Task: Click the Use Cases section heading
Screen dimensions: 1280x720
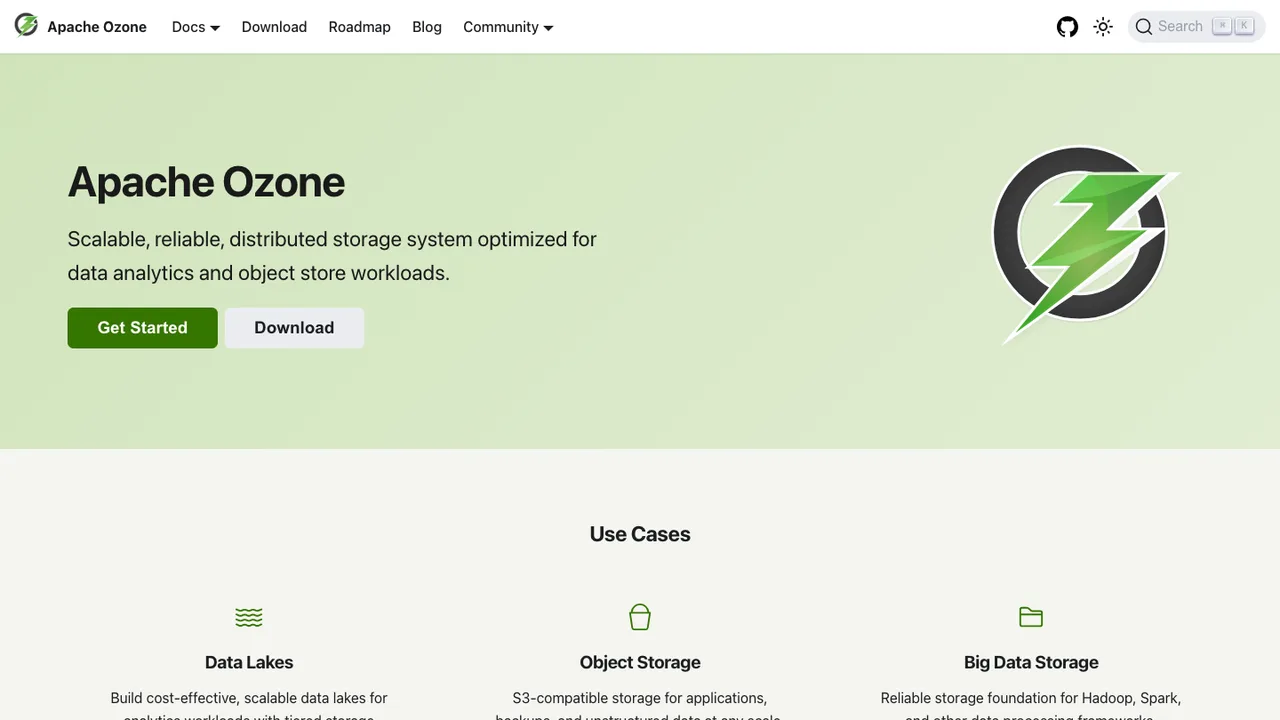Action: (x=640, y=534)
